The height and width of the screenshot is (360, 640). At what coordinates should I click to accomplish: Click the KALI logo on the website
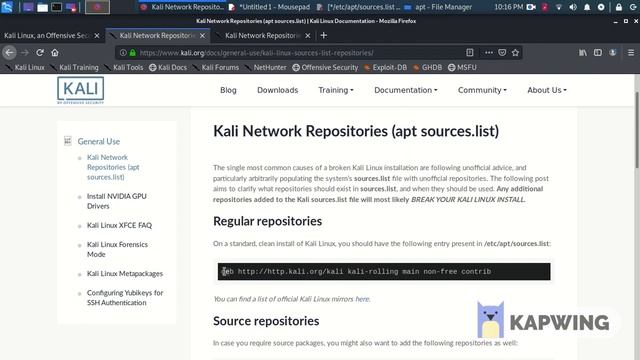[80, 90]
